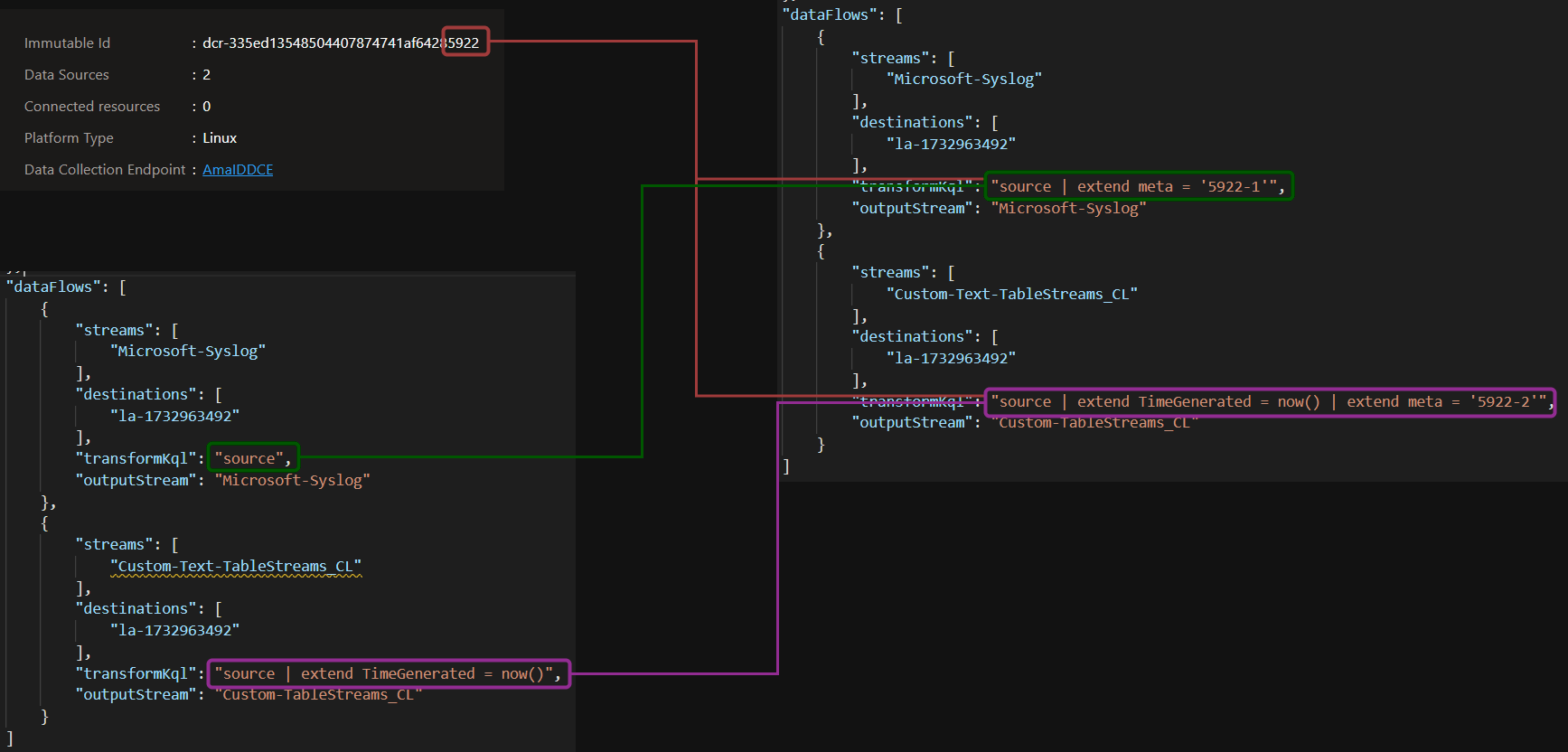Select the Connected resources label

pyautogui.click(x=91, y=107)
